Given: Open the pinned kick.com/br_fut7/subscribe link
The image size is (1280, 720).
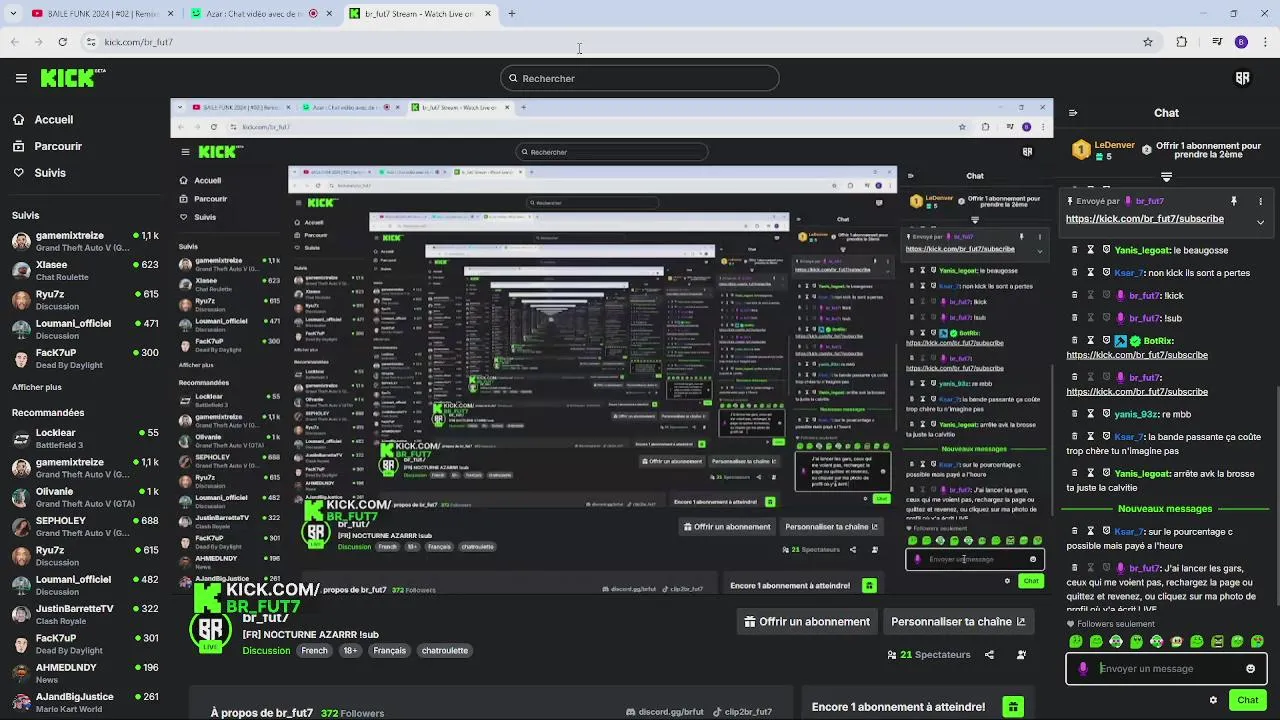Looking at the screenshot, I should [x=1144, y=219].
